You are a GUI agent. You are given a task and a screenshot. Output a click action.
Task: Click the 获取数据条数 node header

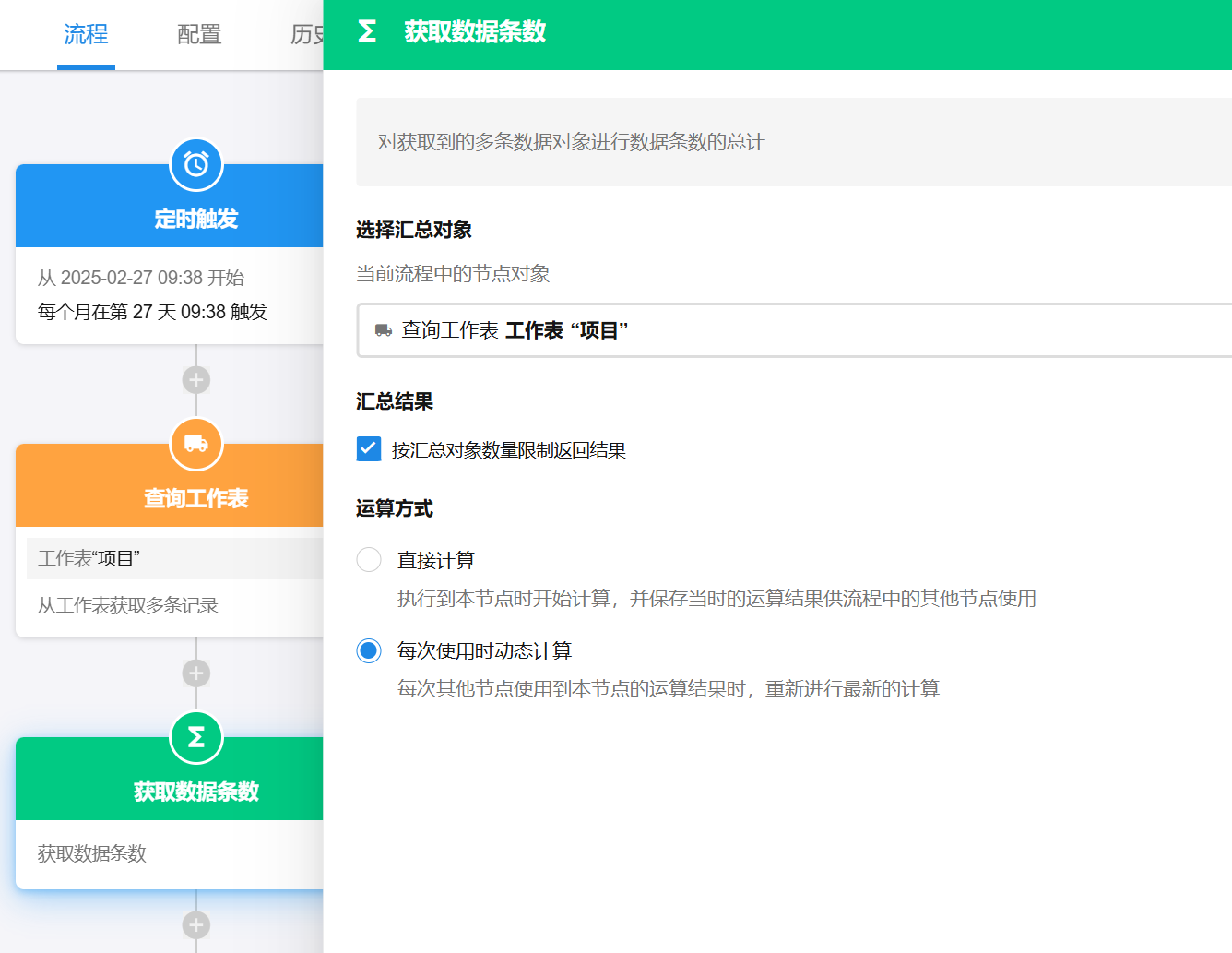coord(195,792)
